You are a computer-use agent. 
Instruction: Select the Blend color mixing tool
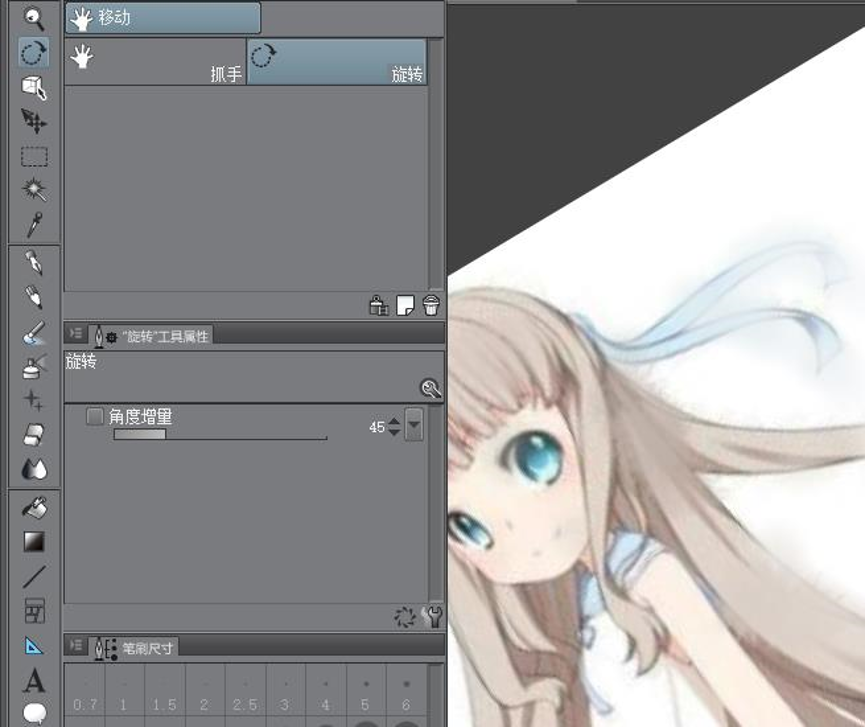click(34, 469)
